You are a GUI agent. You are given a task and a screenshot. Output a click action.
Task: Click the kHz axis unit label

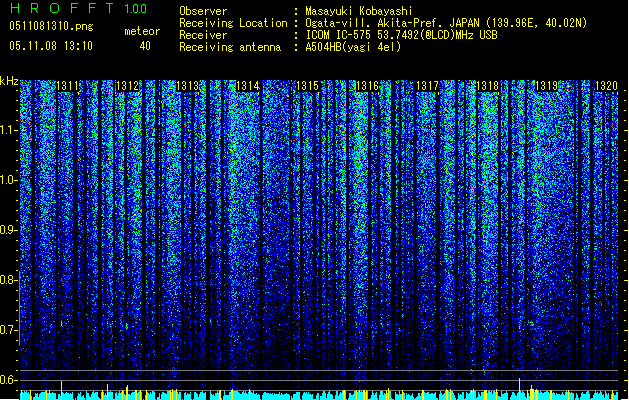coord(9,81)
